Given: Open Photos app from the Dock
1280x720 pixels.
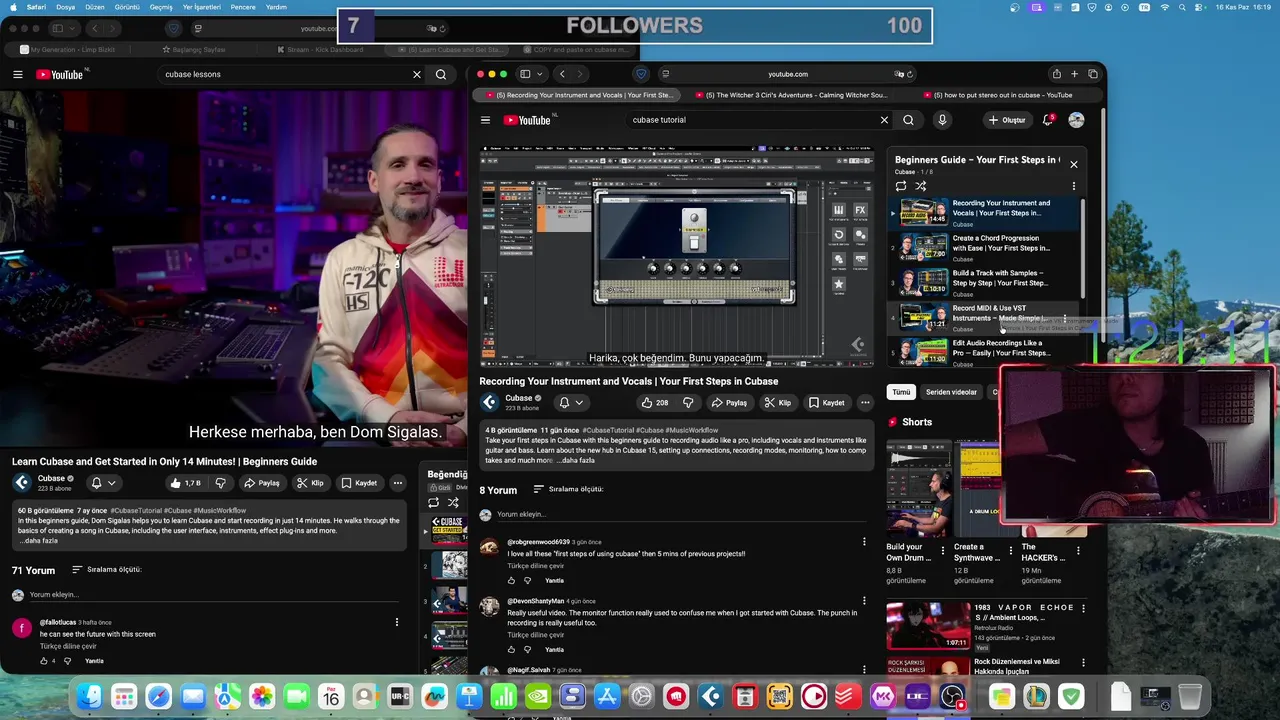Looking at the screenshot, I should (262, 696).
